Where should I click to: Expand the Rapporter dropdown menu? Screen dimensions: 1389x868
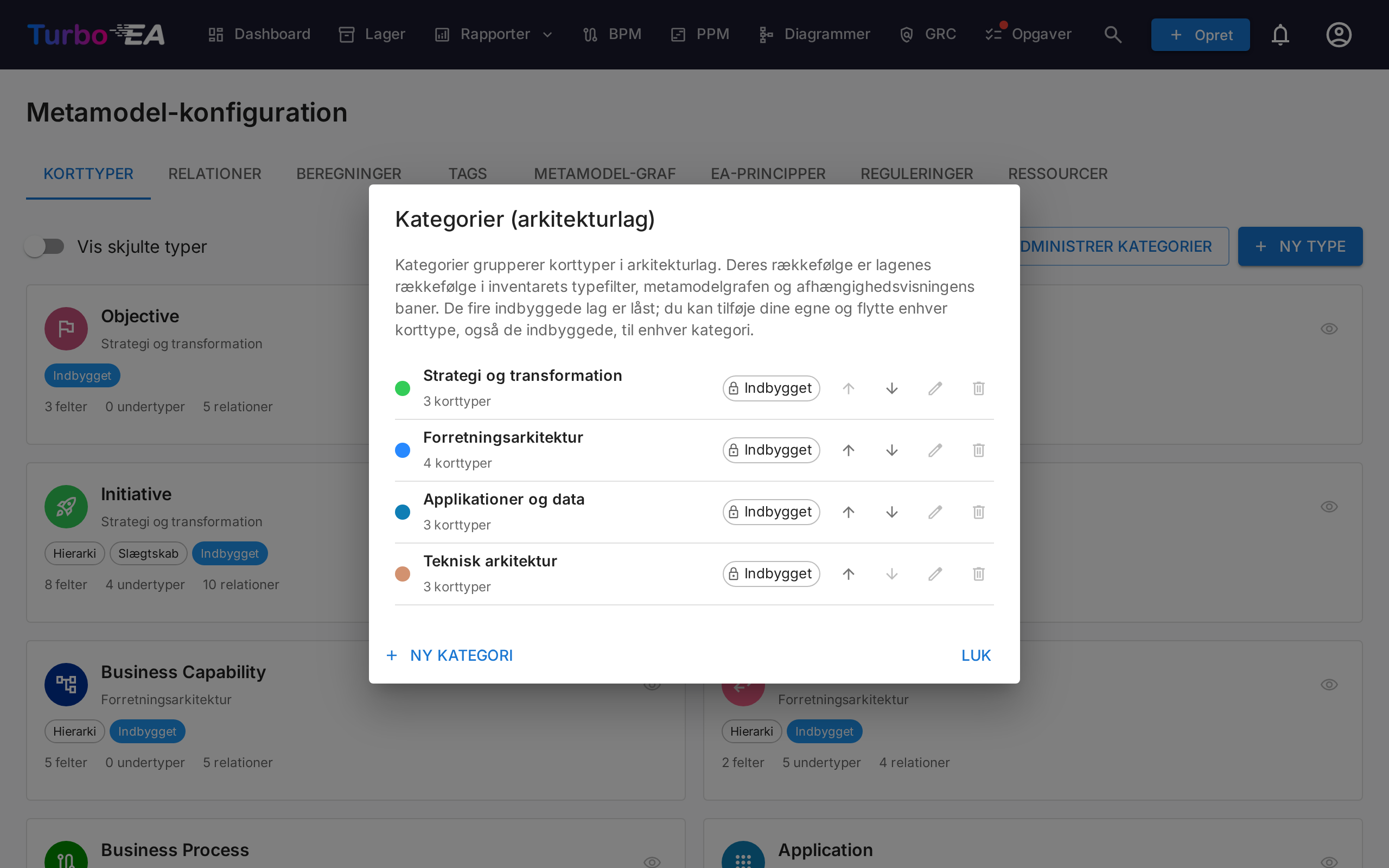494,34
